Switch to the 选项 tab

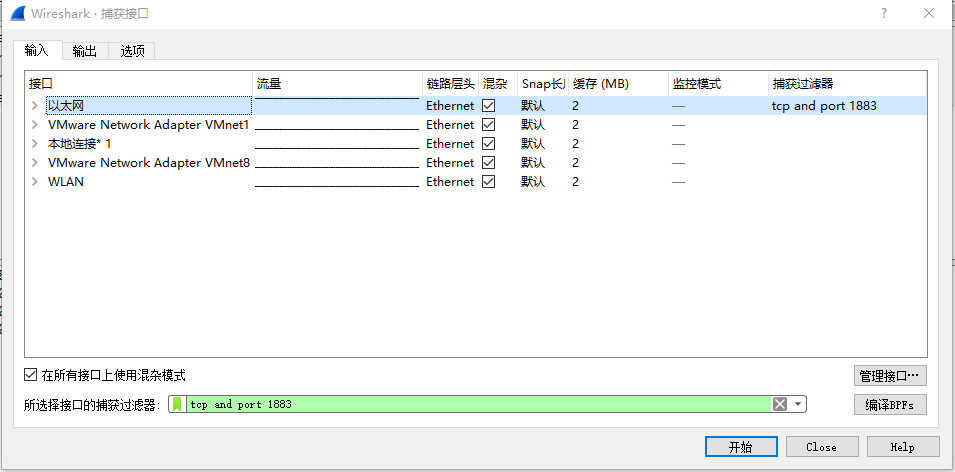coord(132,51)
